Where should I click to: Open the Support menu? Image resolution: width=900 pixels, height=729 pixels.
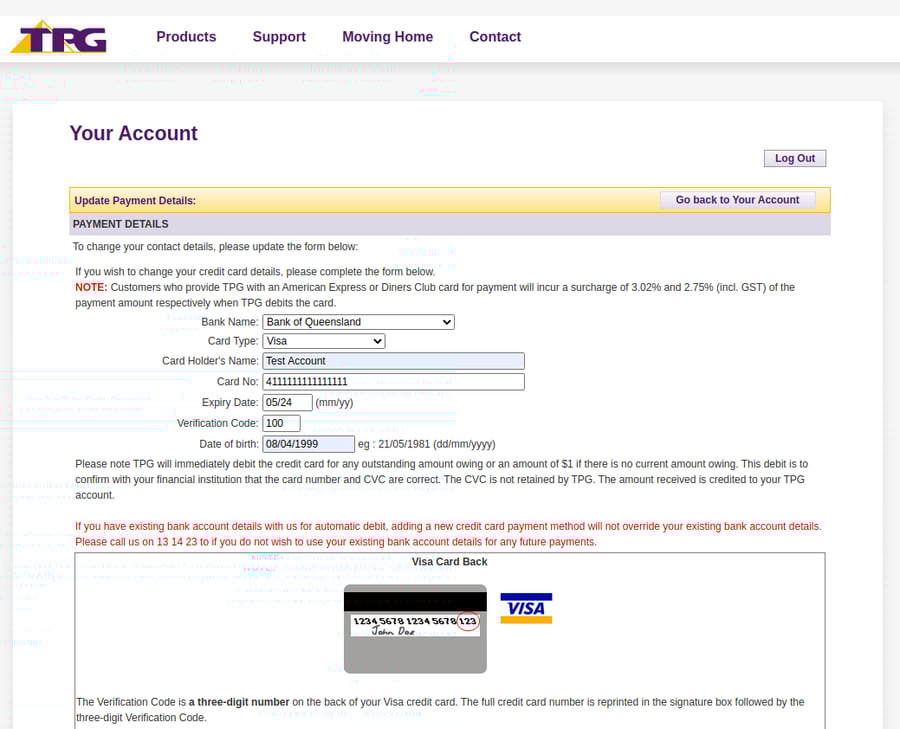pyautogui.click(x=278, y=36)
